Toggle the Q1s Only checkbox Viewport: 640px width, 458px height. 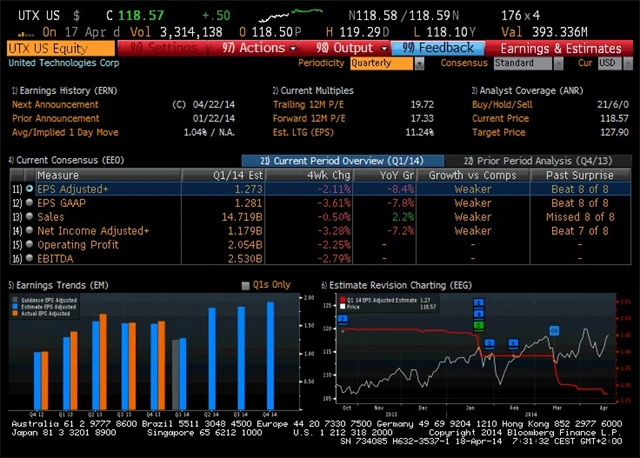(x=246, y=285)
